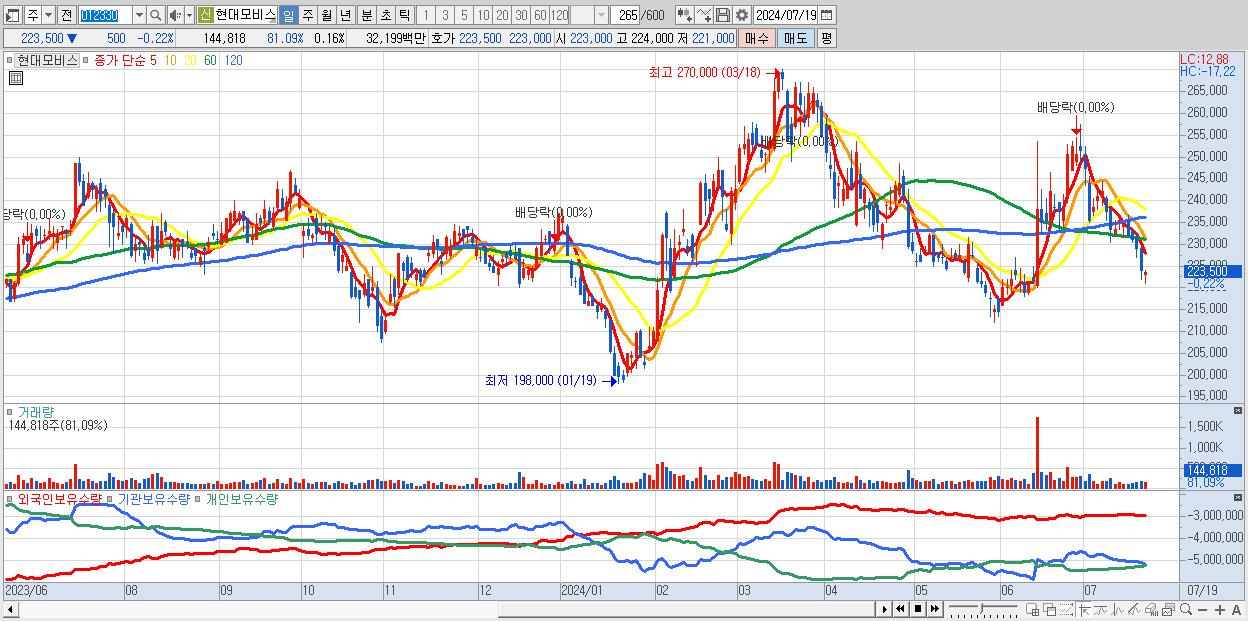Image resolution: width=1248 pixels, height=621 pixels.
Task: Switch to 분 minute chart tab
Action: click(366, 15)
